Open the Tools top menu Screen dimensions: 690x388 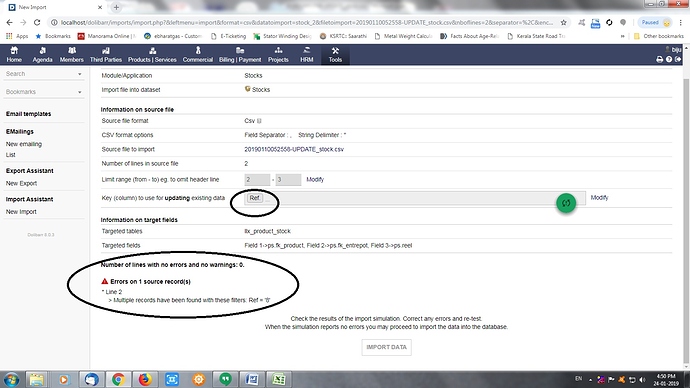[335, 55]
